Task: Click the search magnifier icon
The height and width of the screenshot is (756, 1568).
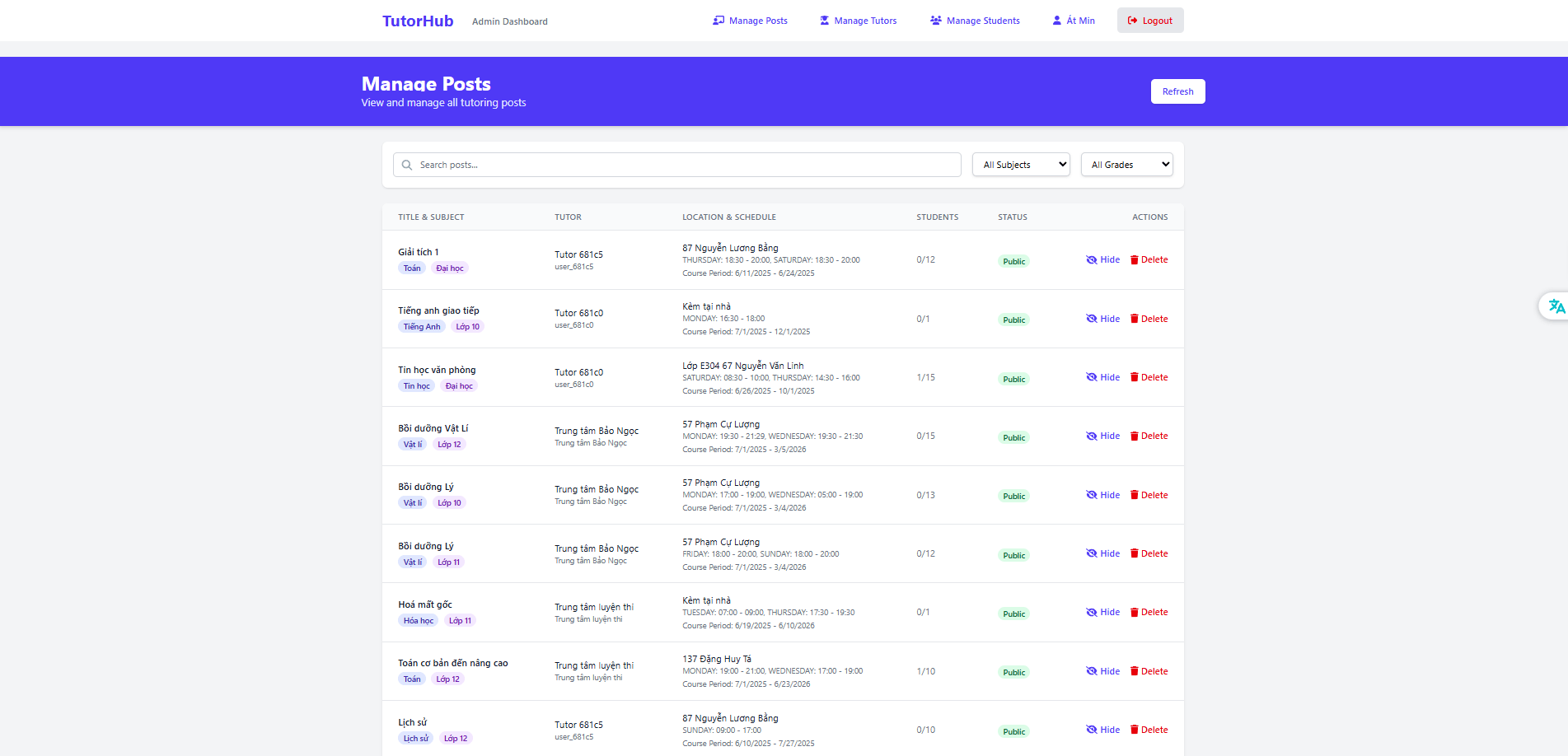Action: (407, 165)
